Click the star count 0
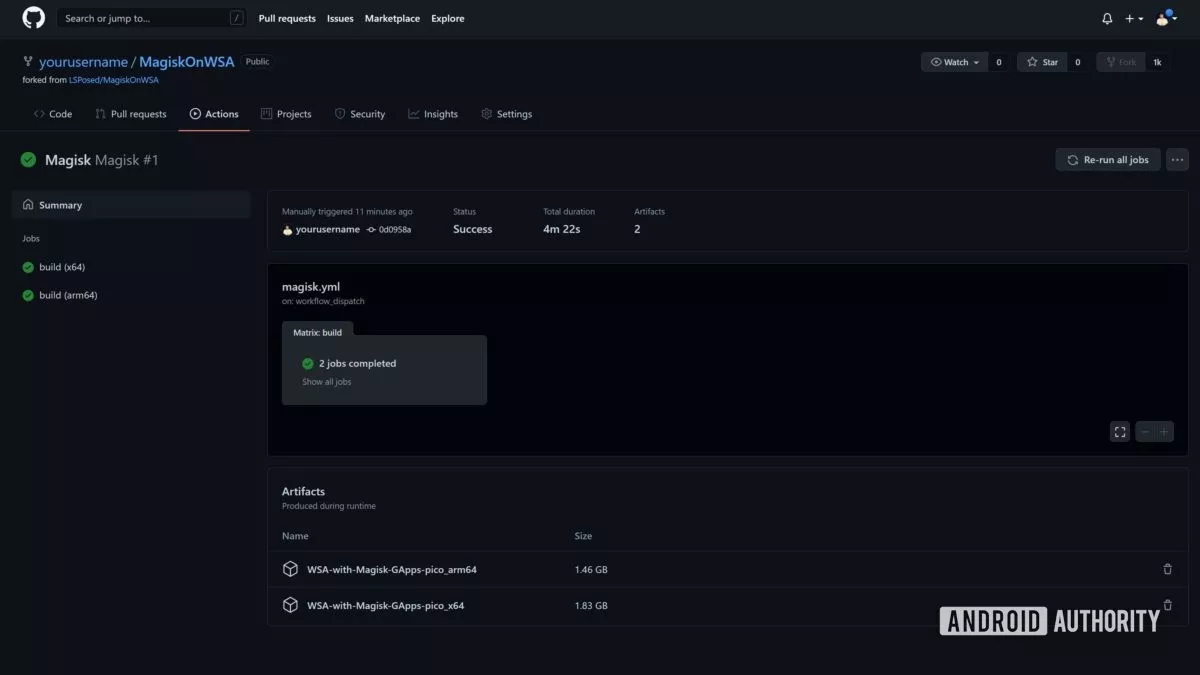1200x675 pixels. pos(1077,62)
